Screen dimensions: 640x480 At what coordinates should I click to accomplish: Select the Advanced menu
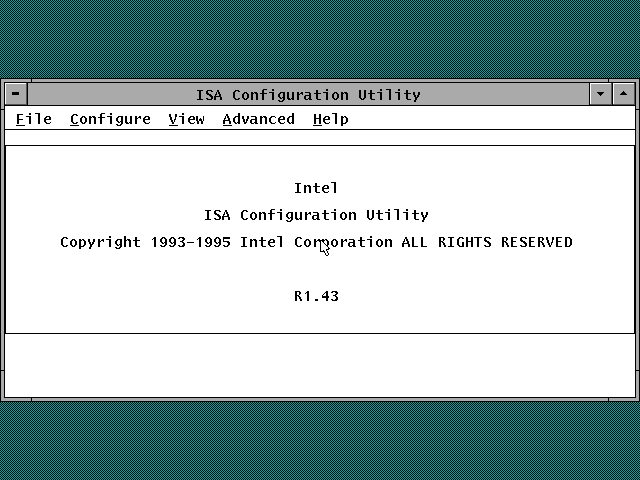258,119
